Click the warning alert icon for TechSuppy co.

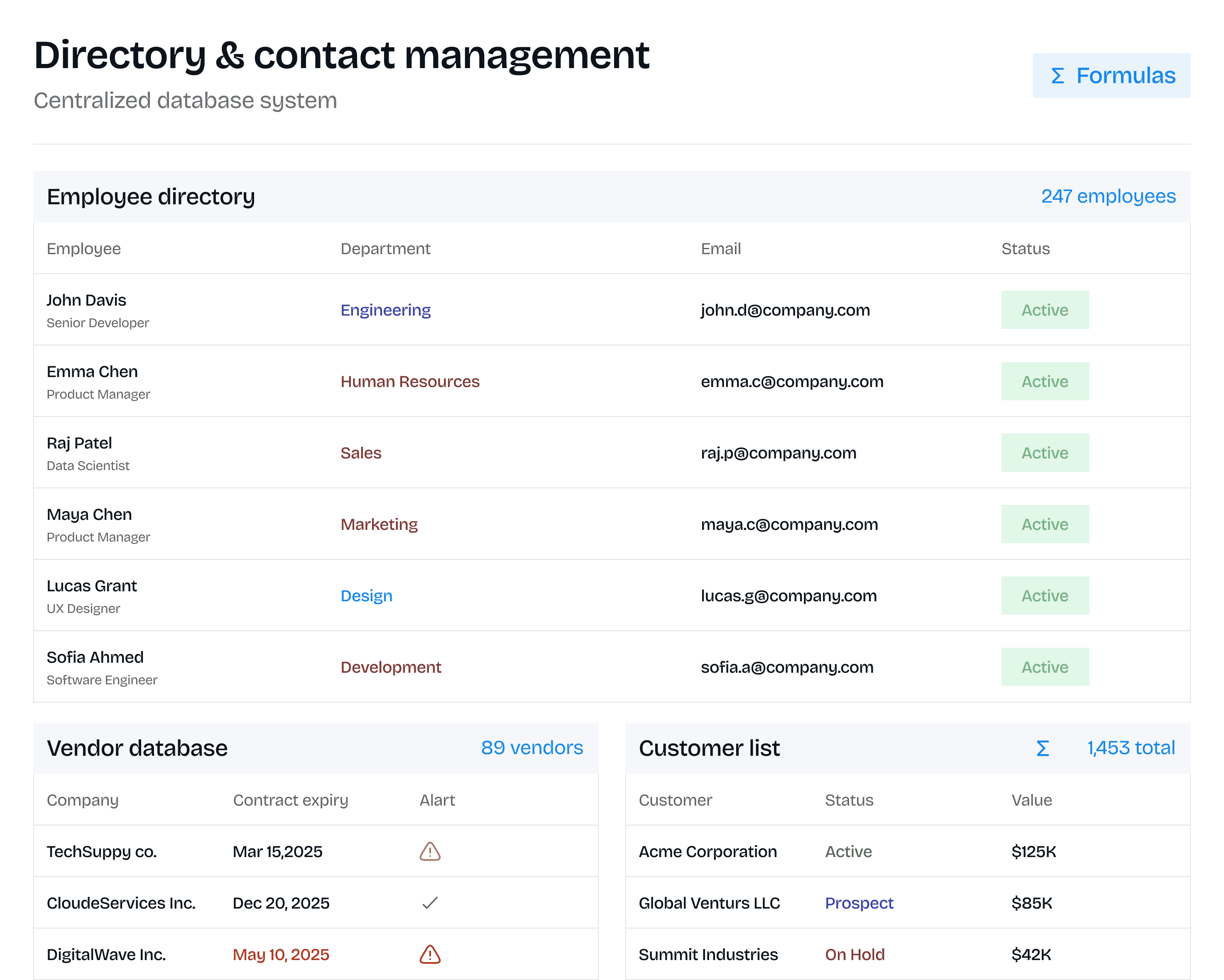[430, 851]
